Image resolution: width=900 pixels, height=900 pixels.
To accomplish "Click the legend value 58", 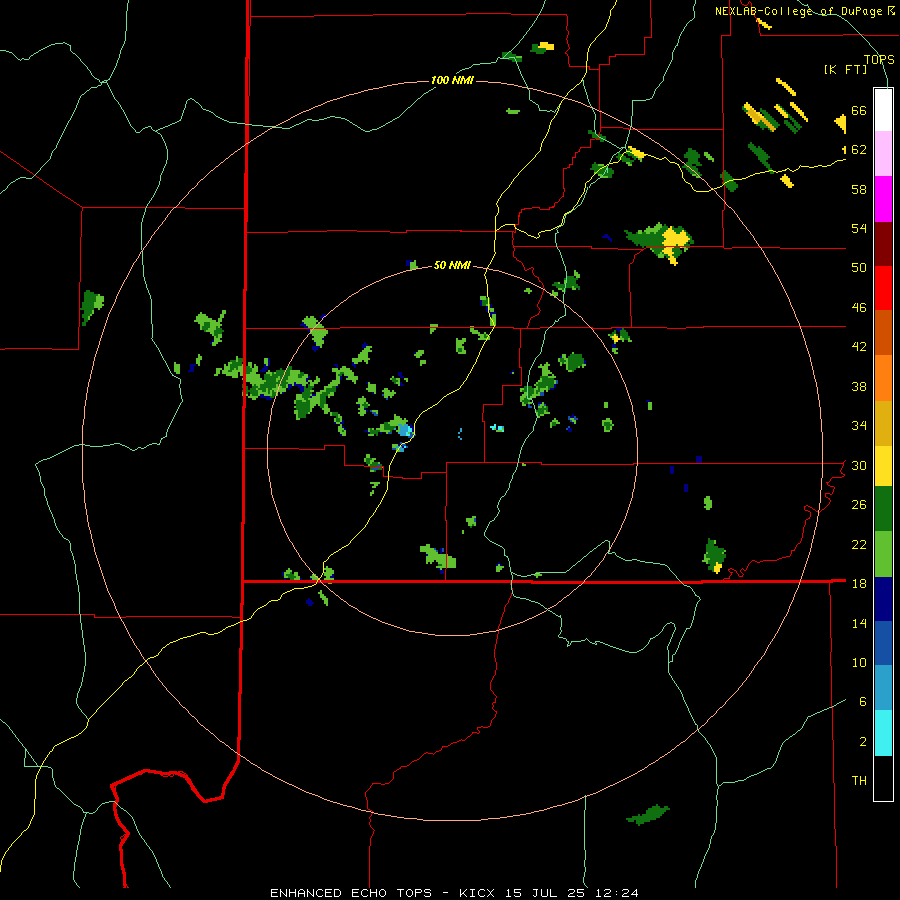I will point(859,189).
